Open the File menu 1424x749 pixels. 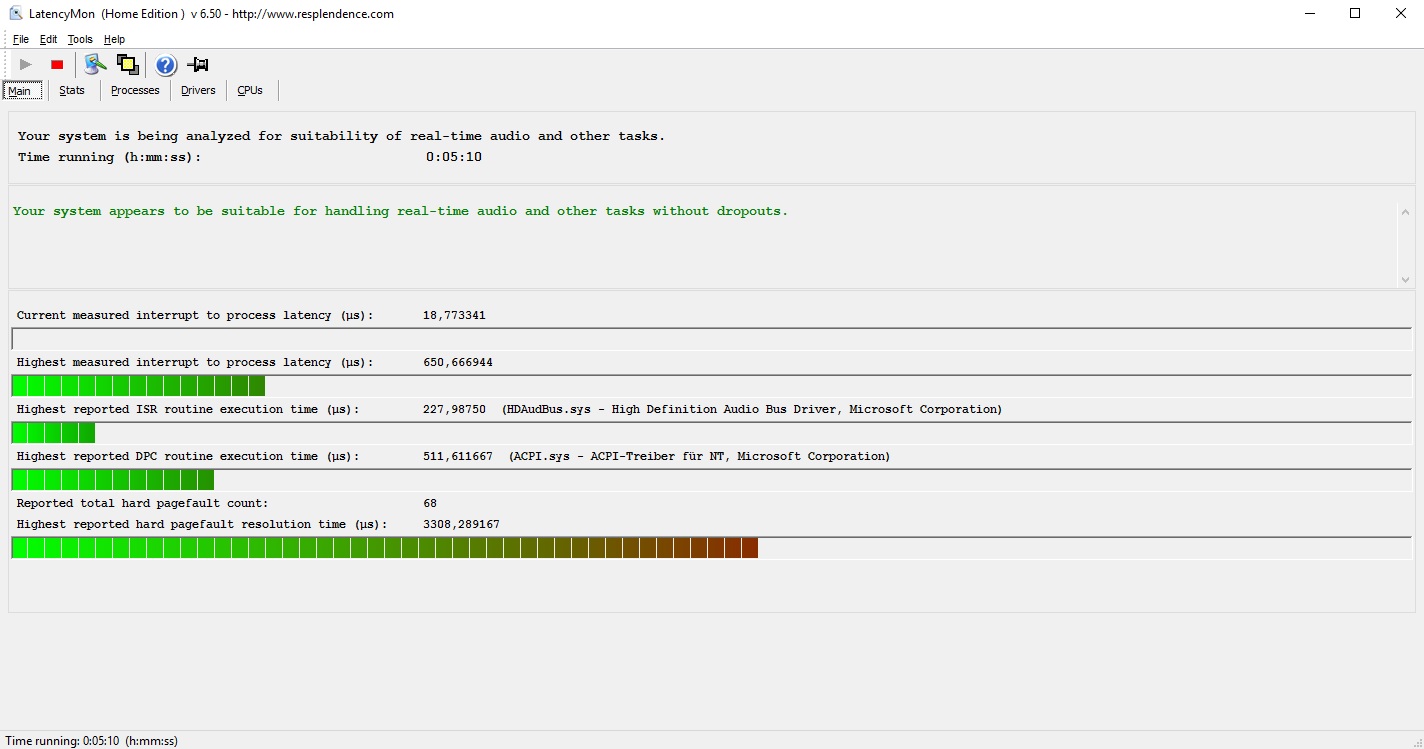(21, 40)
